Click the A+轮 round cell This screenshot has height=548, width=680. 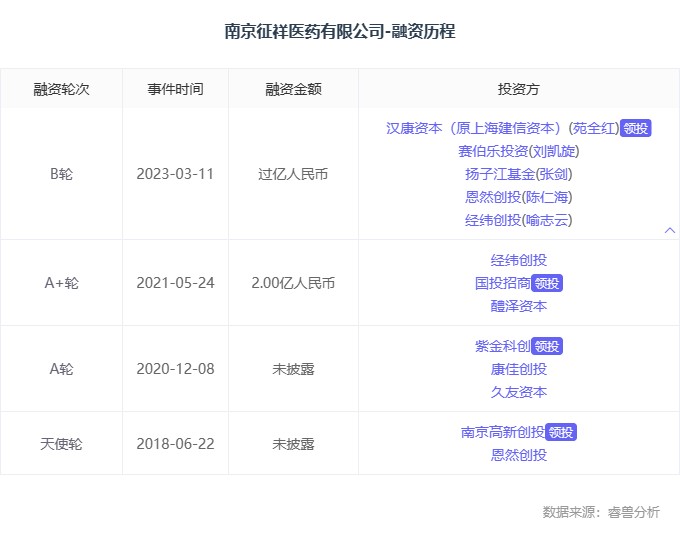tap(62, 283)
